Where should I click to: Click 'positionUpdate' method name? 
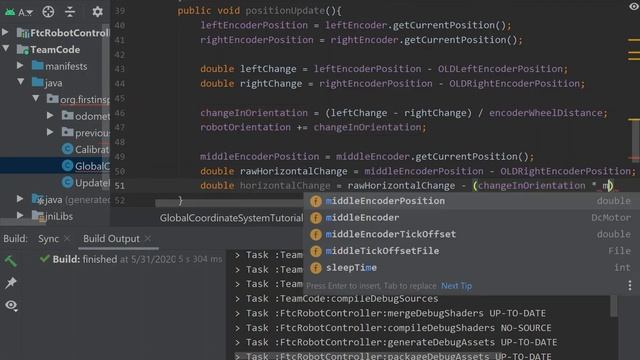click(284, 11)
